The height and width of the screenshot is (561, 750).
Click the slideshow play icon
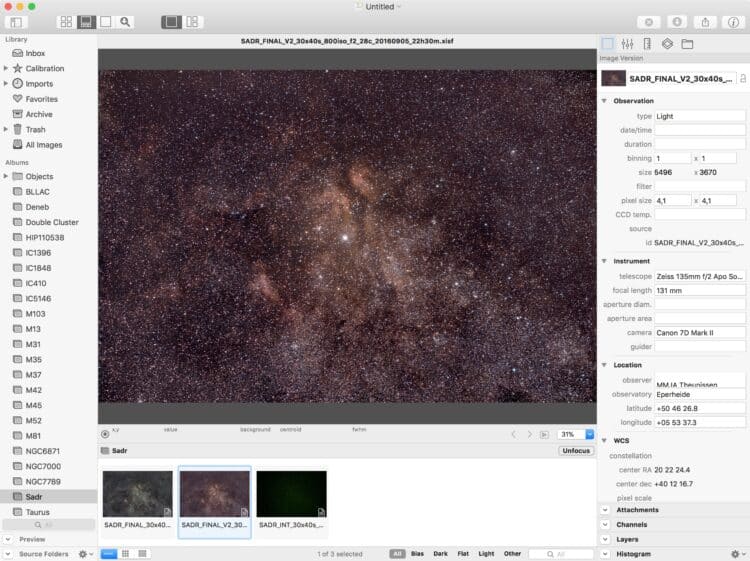point(544,434)
